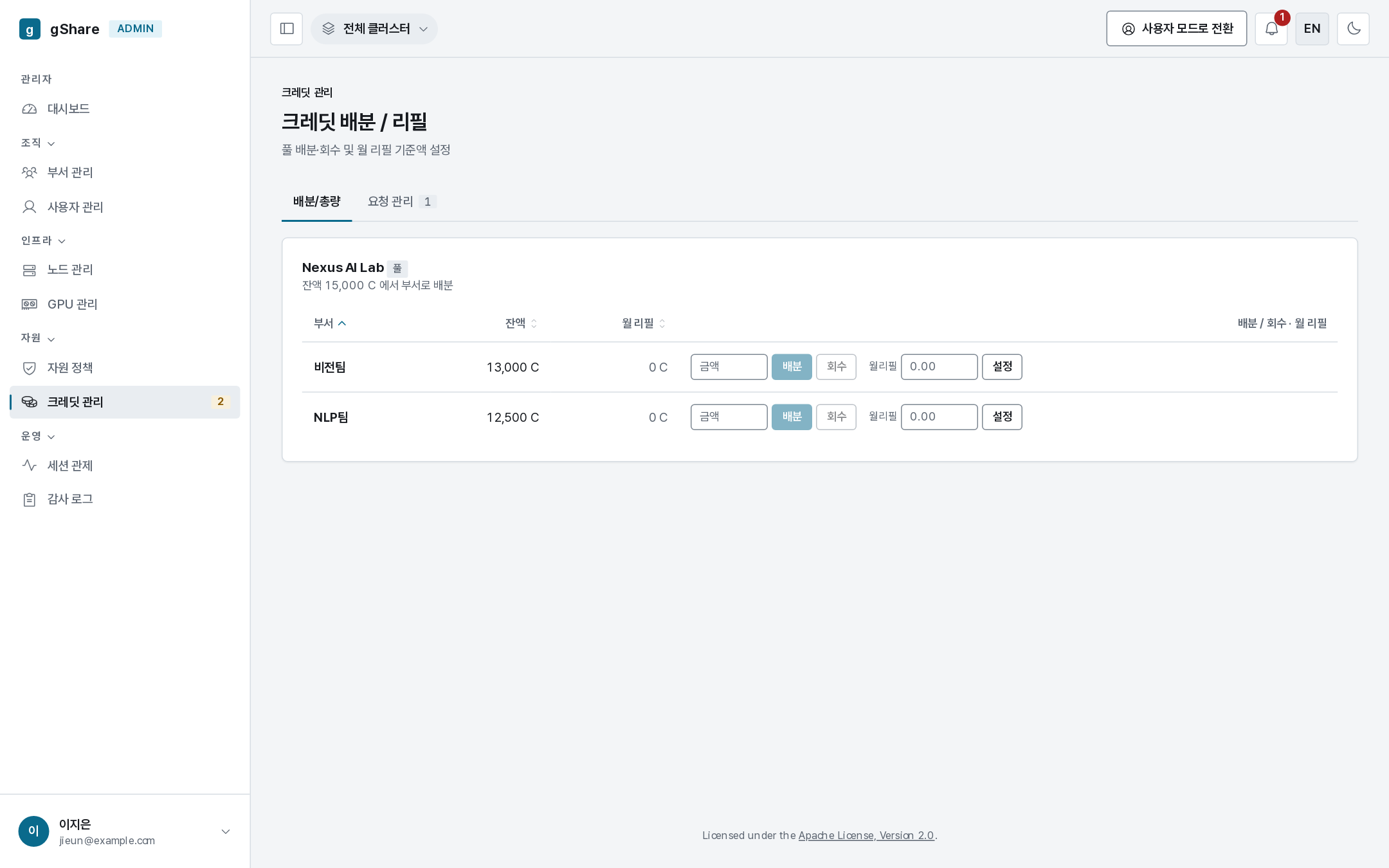The height and width of the screenshot is (868, 1389).
Task: Click 배분 button for NLP팀
Action: (x=792, y=417)
